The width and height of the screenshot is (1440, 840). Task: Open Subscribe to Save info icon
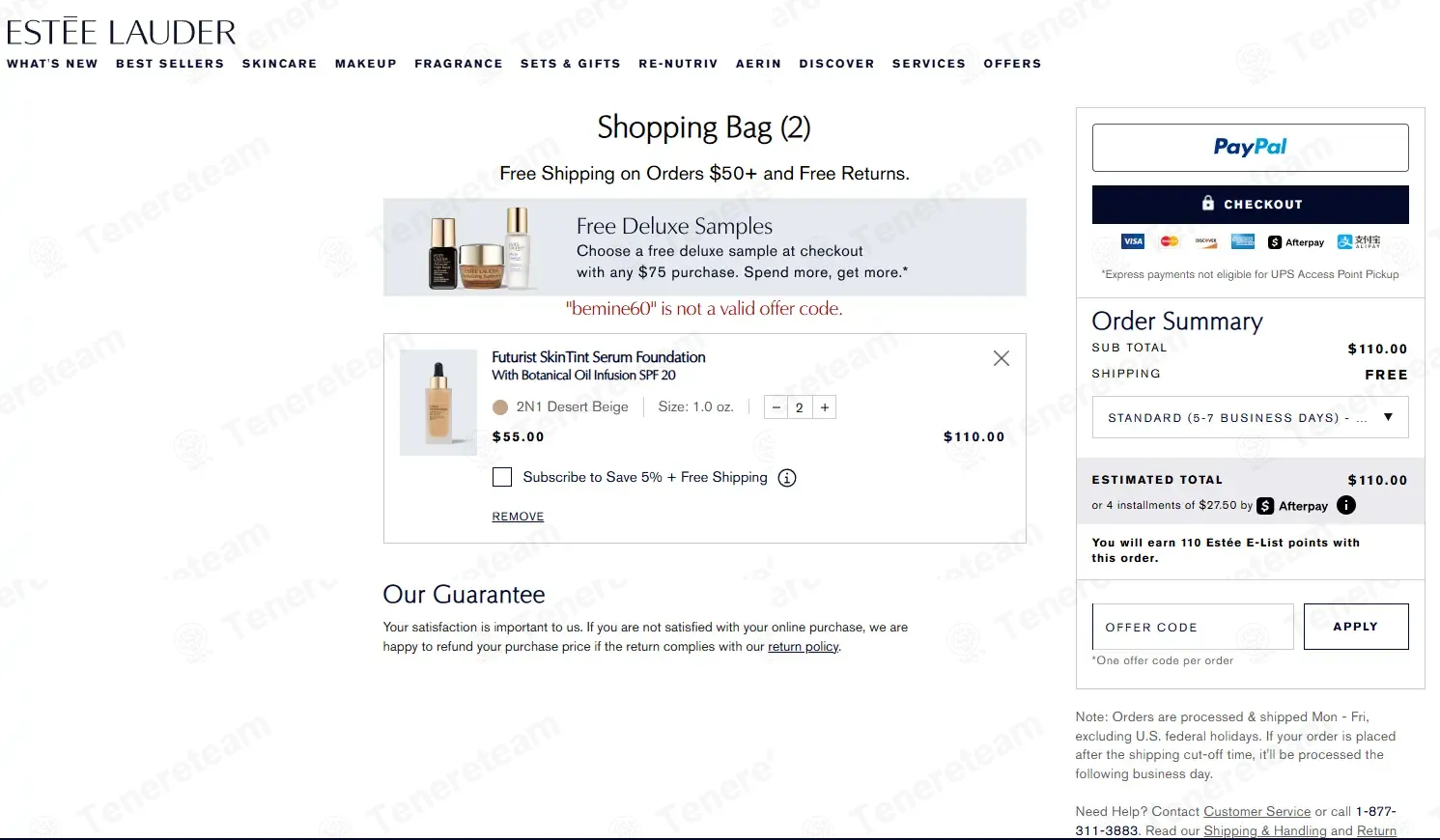pos(787,478)
